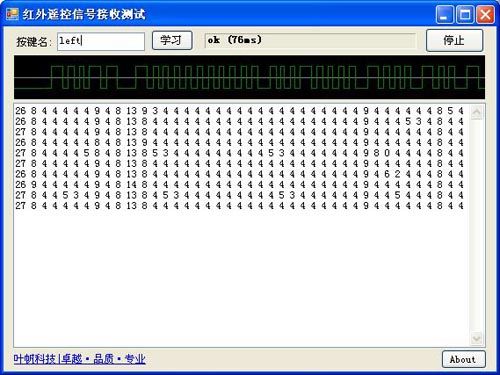Viewport: 500px width, 375px height.
Task: Click the window title 红外遥控信号接收测试
Action: tap(84, 14)
